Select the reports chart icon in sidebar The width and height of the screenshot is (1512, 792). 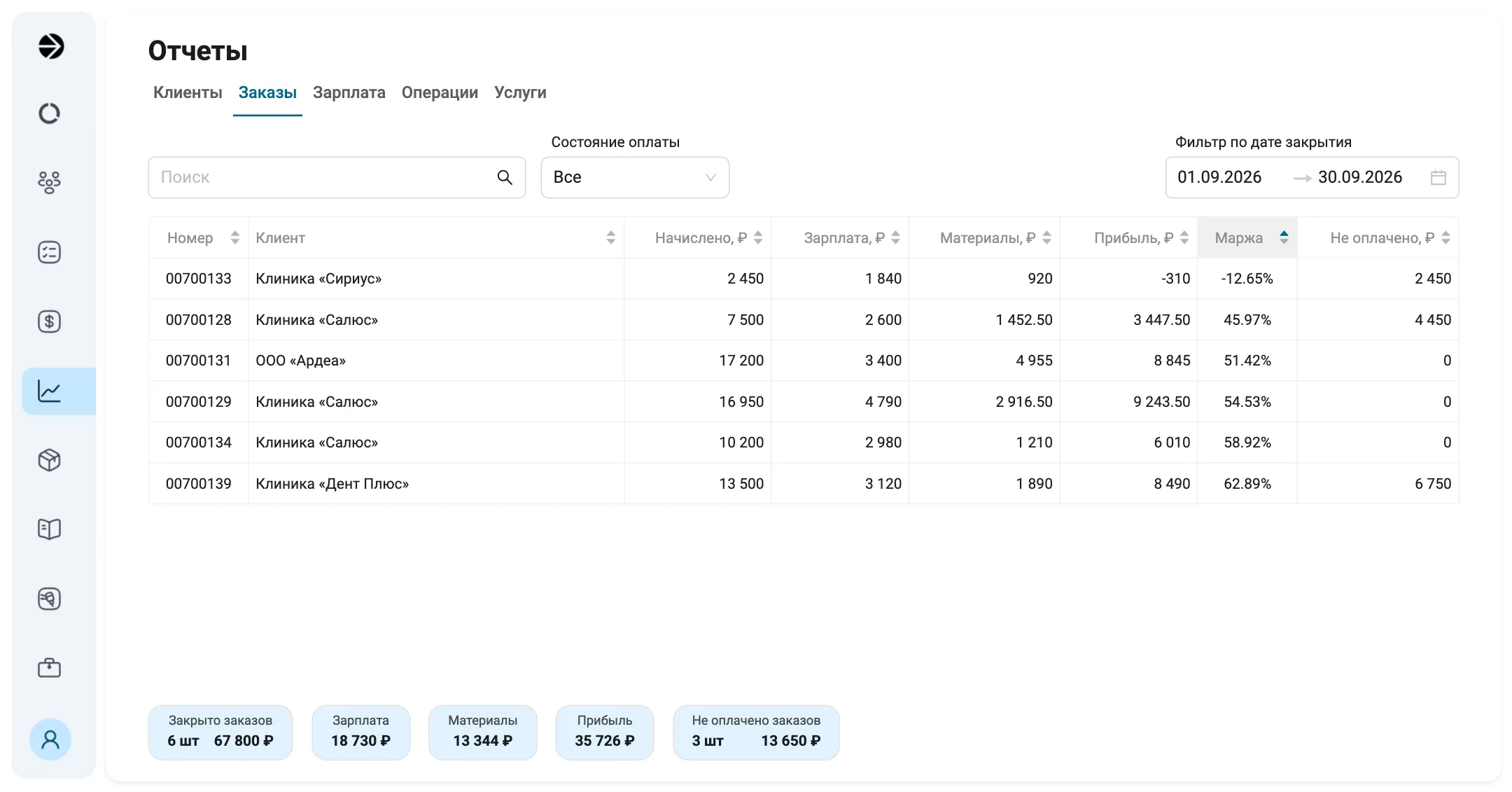tap(49, 391)
